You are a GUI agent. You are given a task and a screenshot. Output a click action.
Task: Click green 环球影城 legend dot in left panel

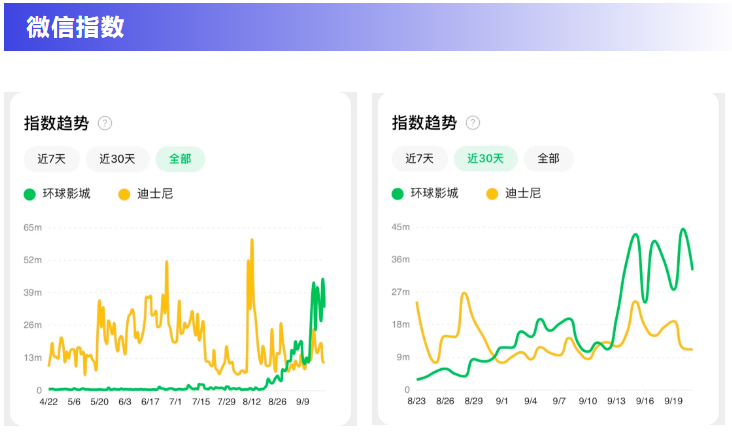(x=29, y=194)
